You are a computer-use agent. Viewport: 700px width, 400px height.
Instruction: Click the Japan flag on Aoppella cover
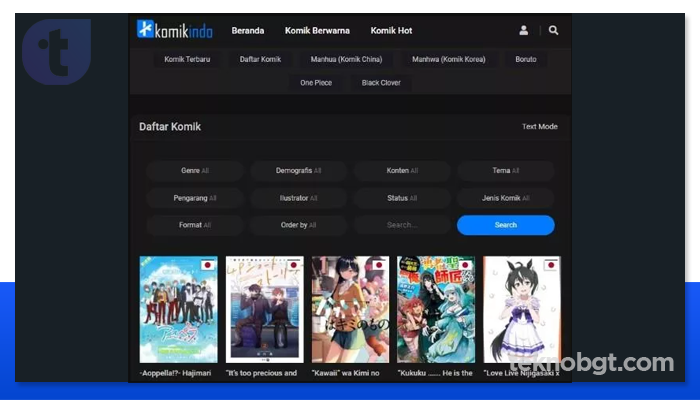click(x=207, y=265)
